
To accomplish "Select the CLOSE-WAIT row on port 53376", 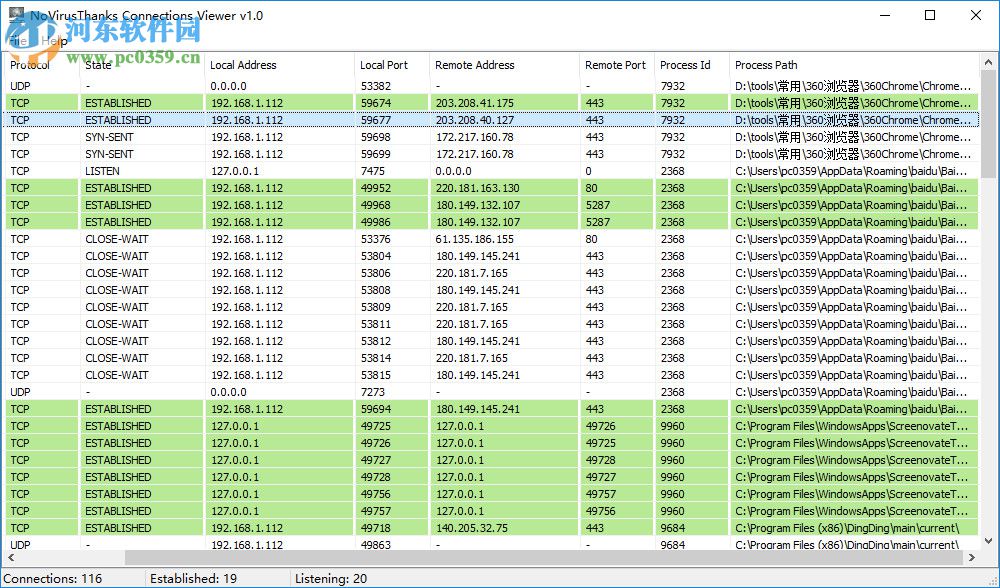I will coord(300,239).
